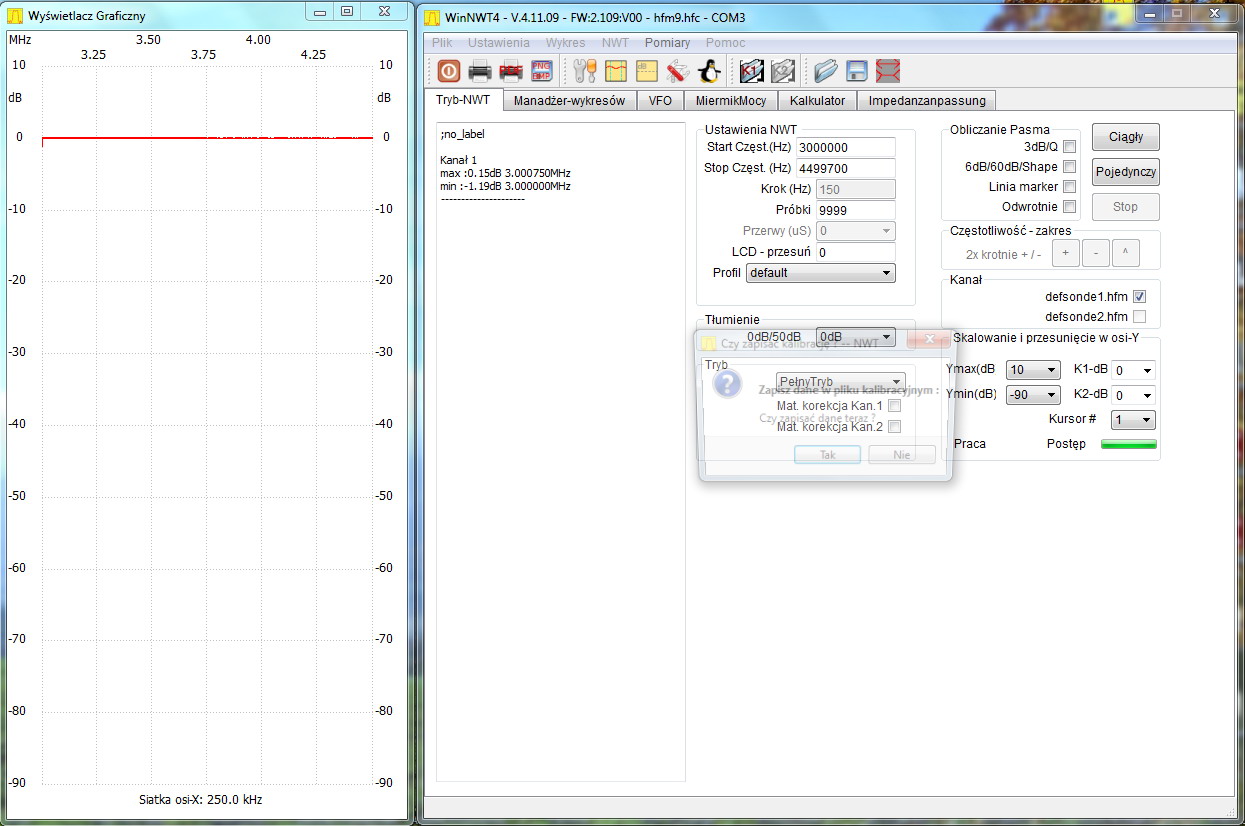The height and width of the screenshot is (826, 1245).
Task: Export plot via the PDF icon
Action: [x=511, y=71]
